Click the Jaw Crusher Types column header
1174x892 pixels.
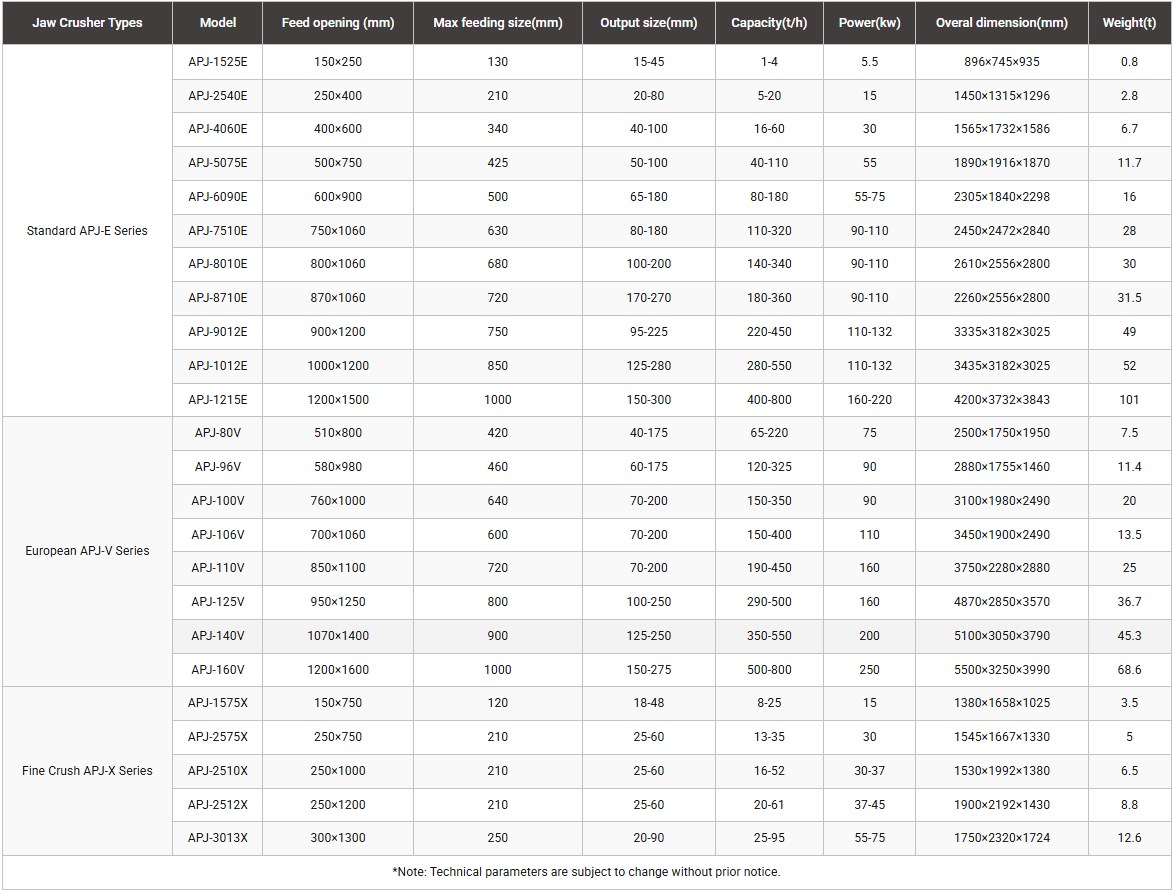coord(87,23)
